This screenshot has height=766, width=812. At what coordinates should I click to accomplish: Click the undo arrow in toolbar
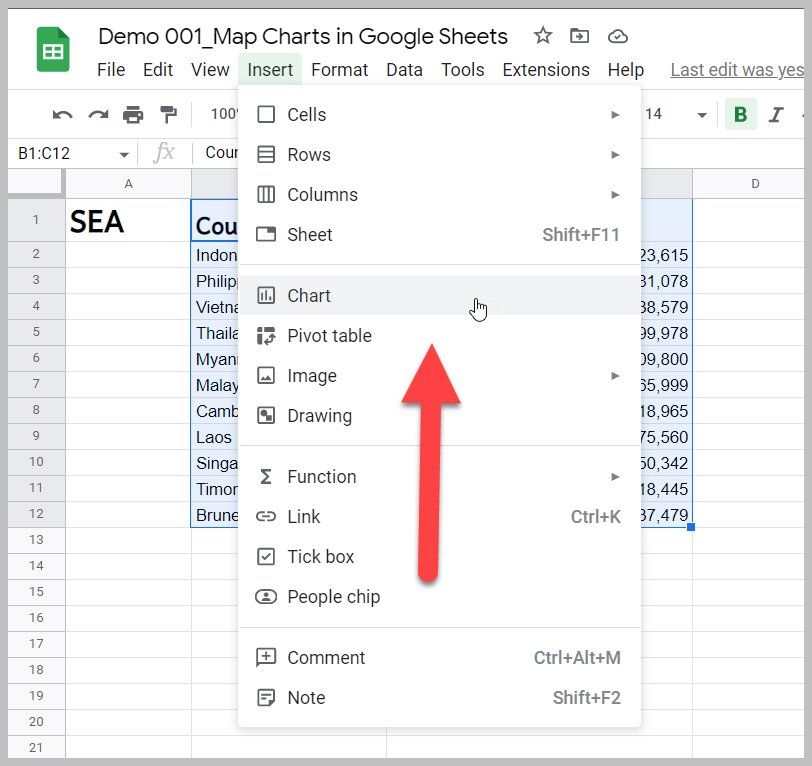[x=63, y=114]
